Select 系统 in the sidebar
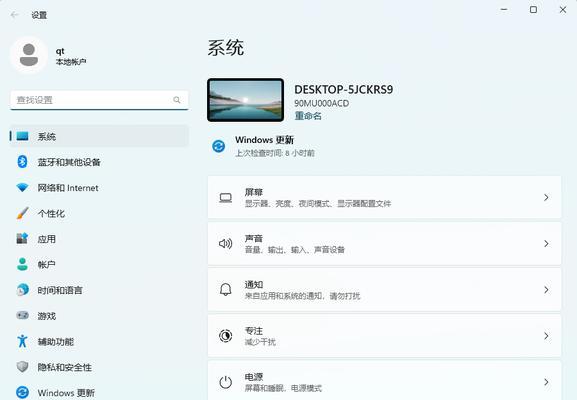 pos(99,136)
